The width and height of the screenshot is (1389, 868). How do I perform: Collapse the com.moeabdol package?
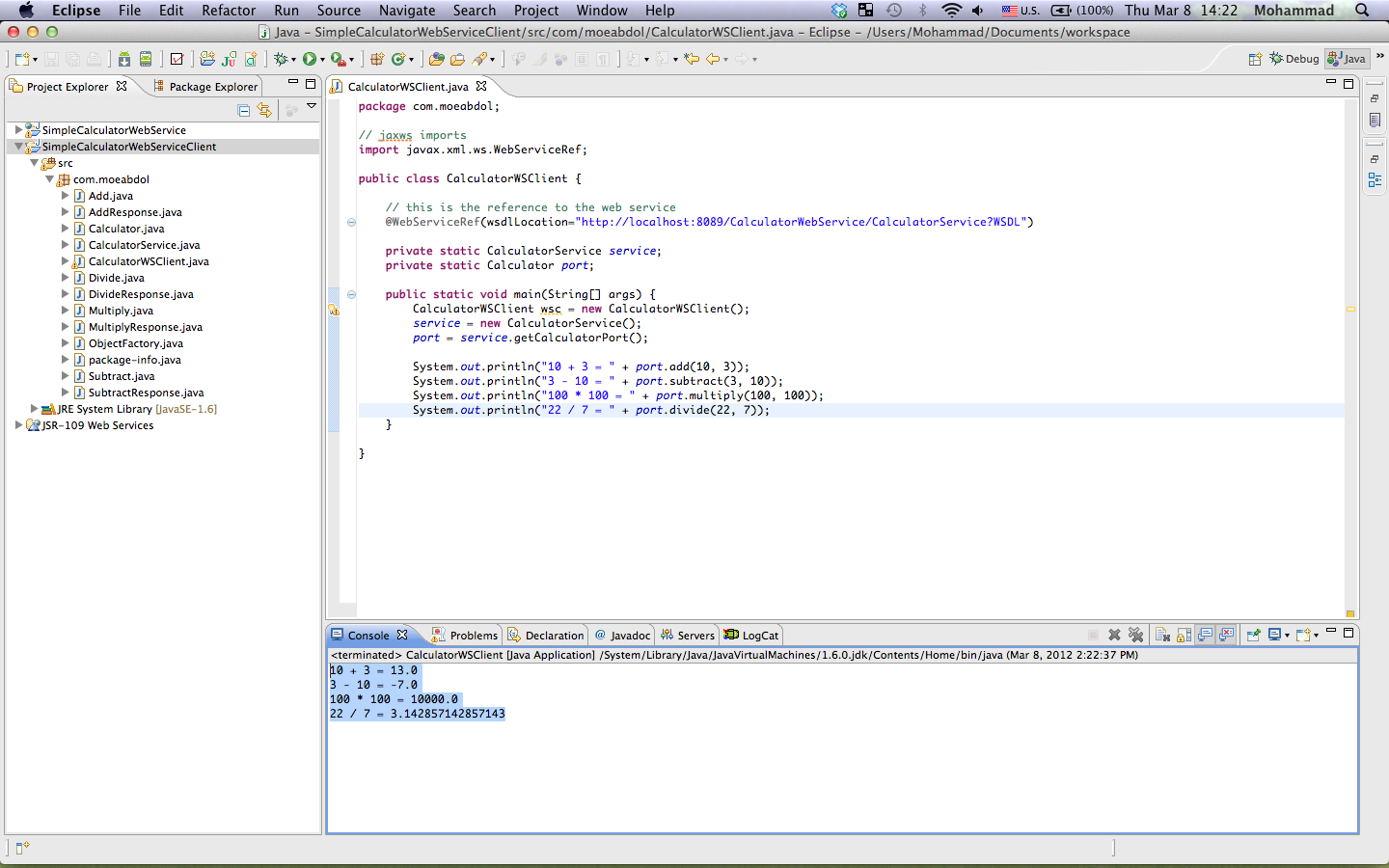pos(51,178)
